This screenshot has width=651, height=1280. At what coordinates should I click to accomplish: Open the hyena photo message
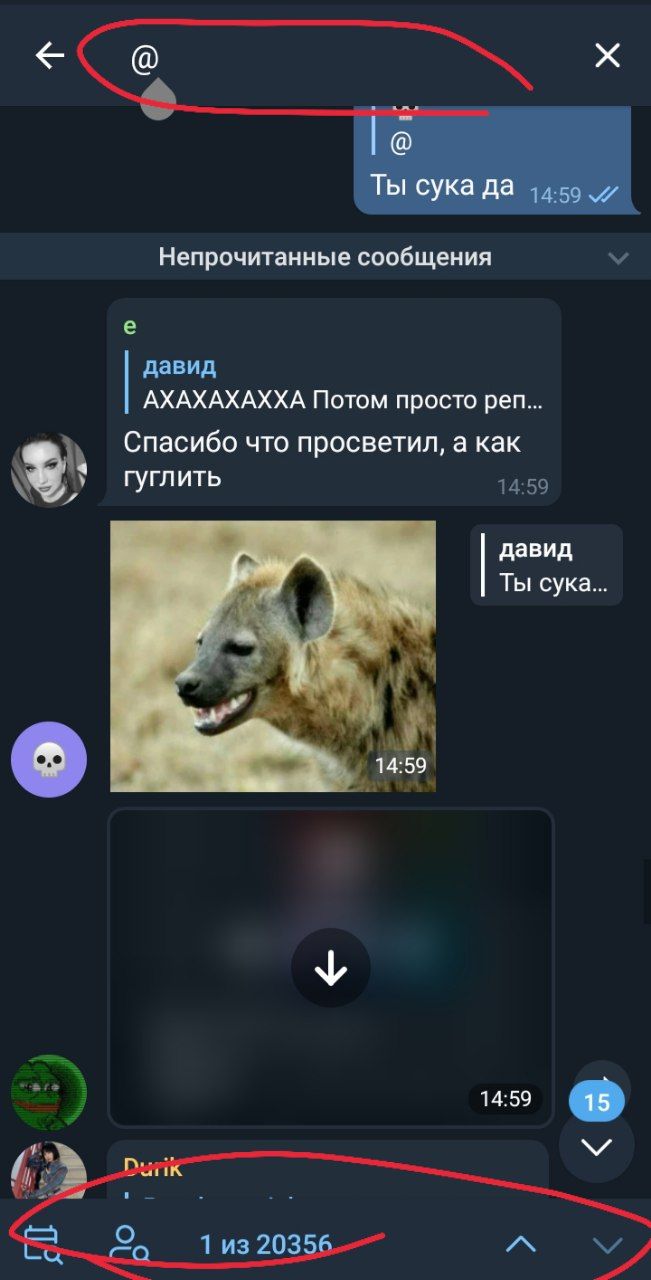(273, 656)
